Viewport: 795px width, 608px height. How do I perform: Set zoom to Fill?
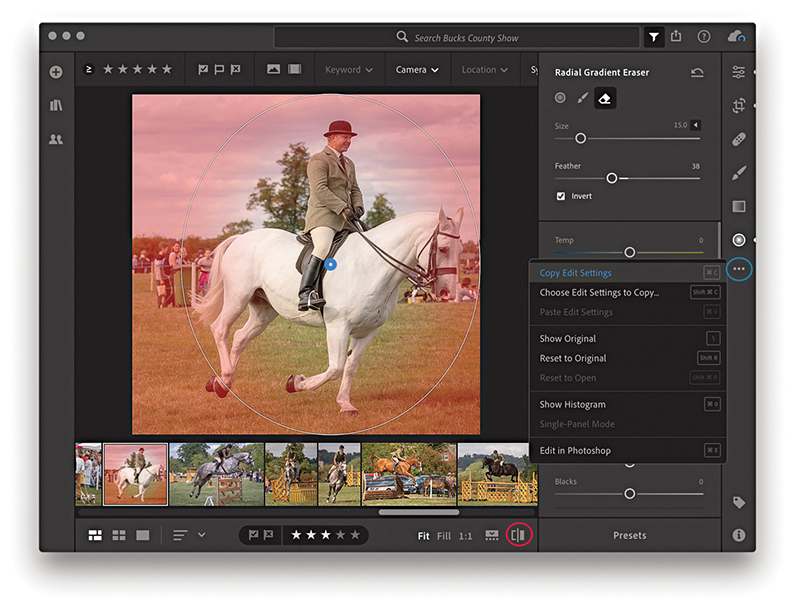443,536
